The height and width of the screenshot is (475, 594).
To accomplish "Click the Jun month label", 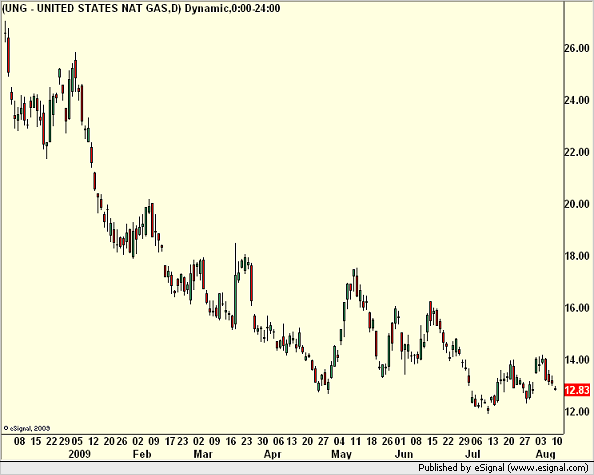I will point(404,454).
